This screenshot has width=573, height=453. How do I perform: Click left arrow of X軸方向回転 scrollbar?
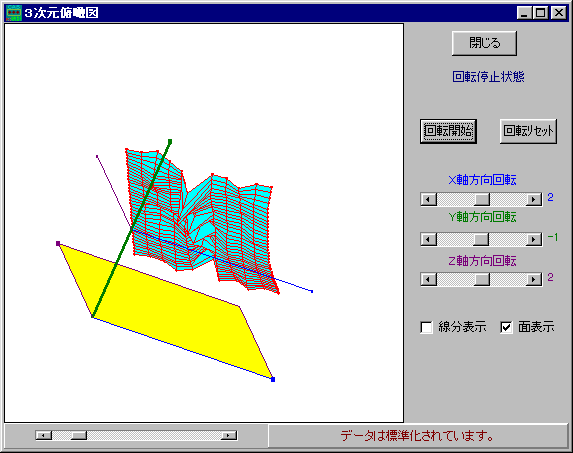[x=429, y=199]
